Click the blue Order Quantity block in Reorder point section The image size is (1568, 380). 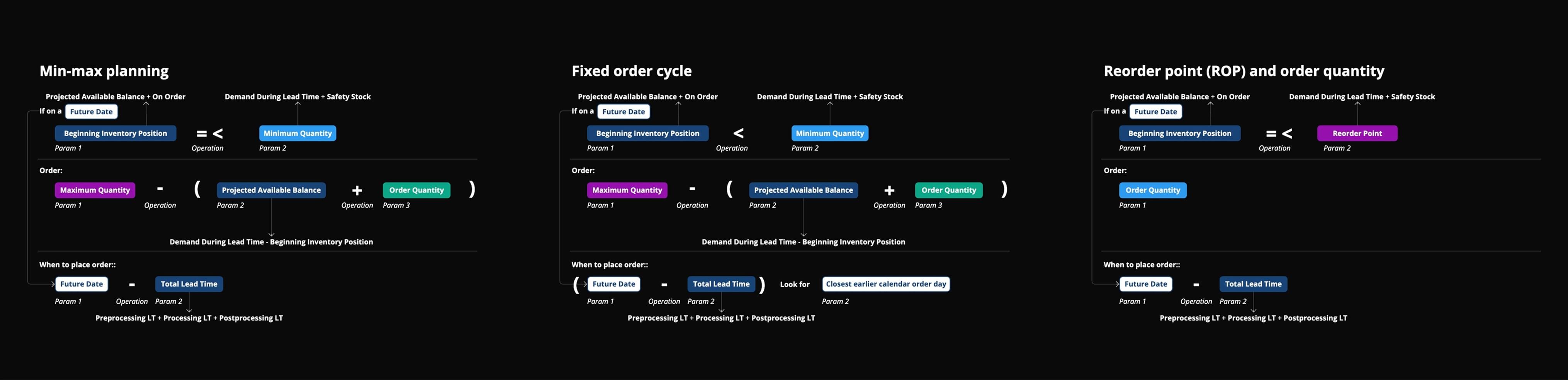[1153, 190]
